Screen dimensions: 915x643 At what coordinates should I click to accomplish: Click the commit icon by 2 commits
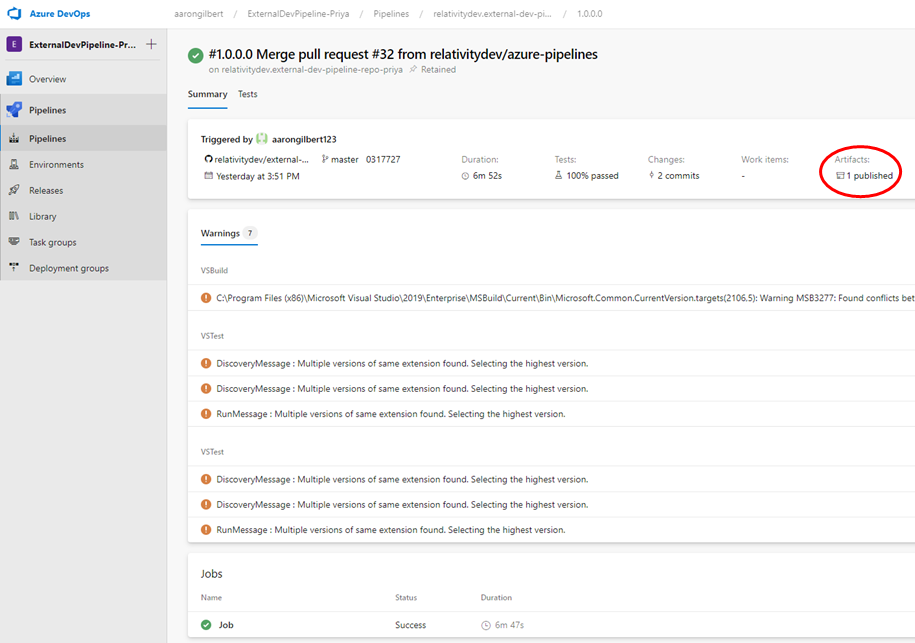pyautogui.click(x=651, y=175)
